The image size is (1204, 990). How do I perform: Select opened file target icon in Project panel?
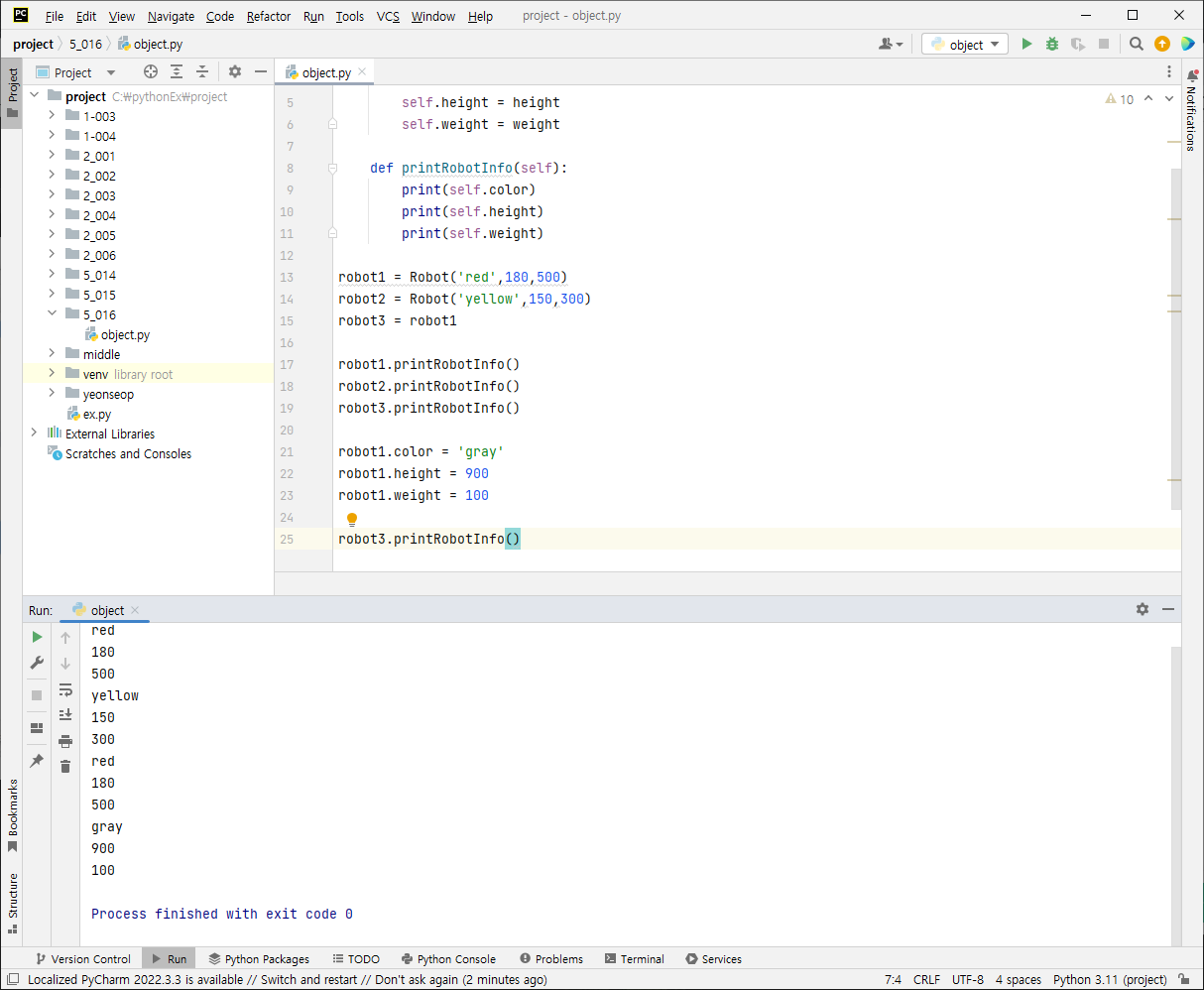(151, 71)
